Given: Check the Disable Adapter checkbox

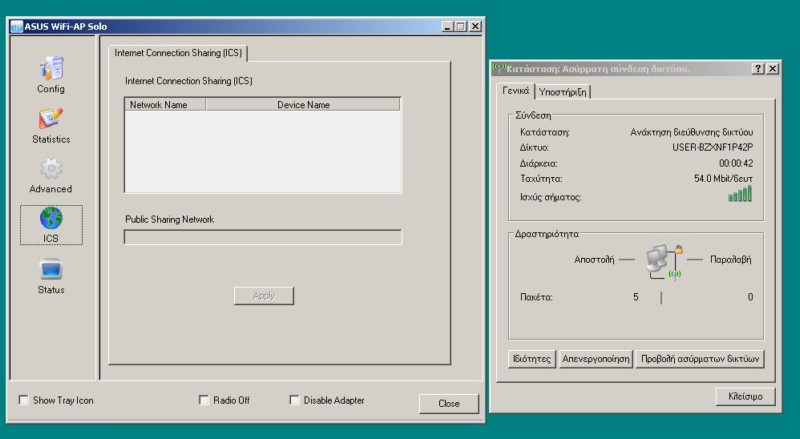Looking at the screenshot, I should pos(294,400).
